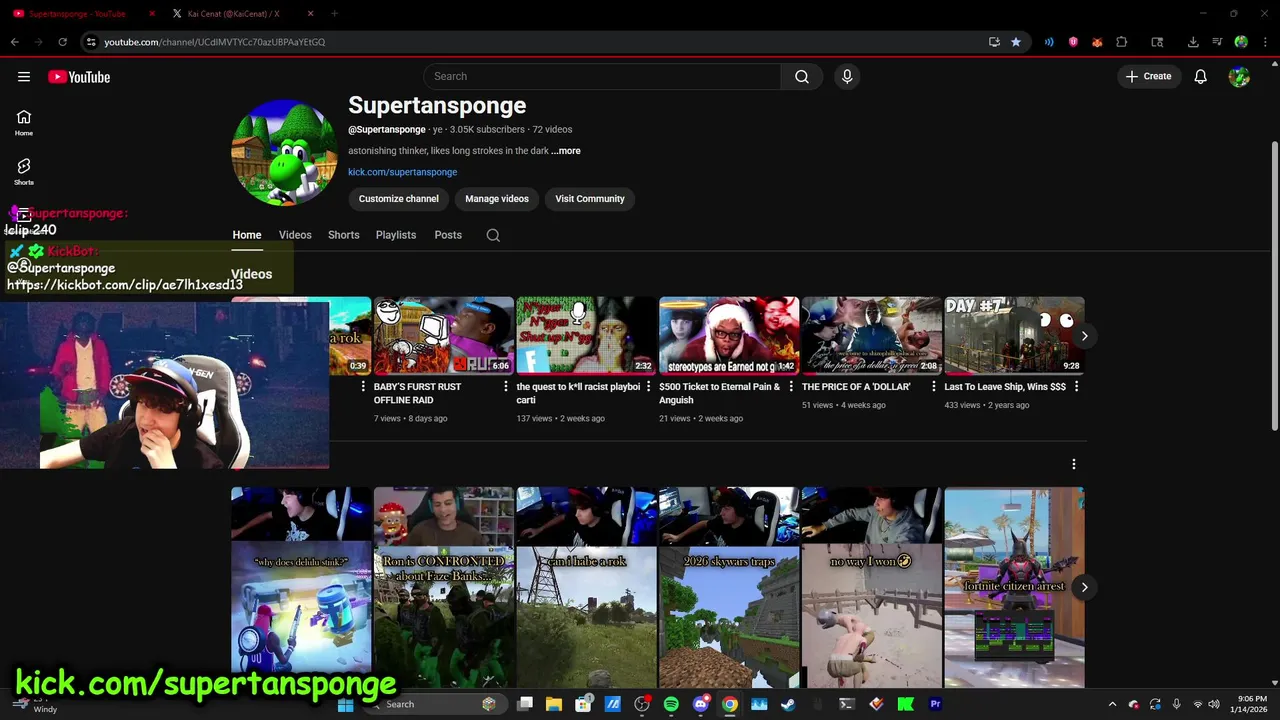This screenshot has height=720, width=1280.
Task: View site information icon in address bar
Action: click(91, 42)
